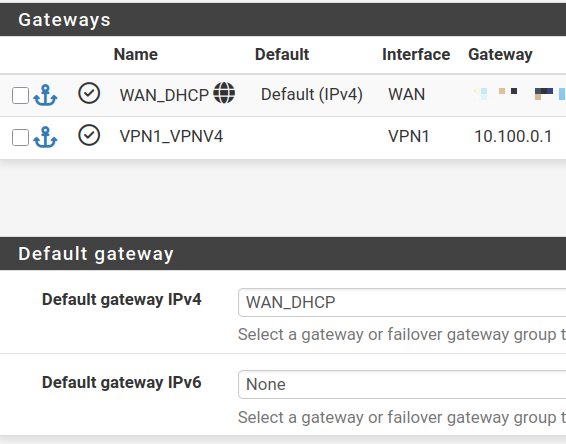Click the Interface column header
The image size is (566, 444).
[x=416, y=55]
